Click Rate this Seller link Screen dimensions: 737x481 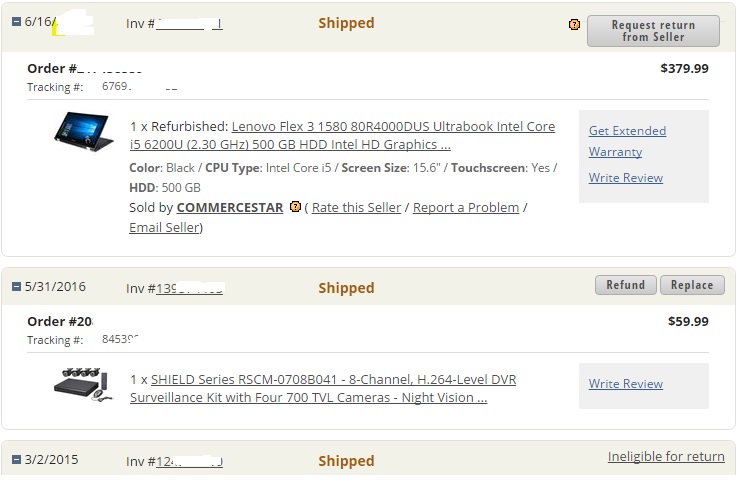356,207
